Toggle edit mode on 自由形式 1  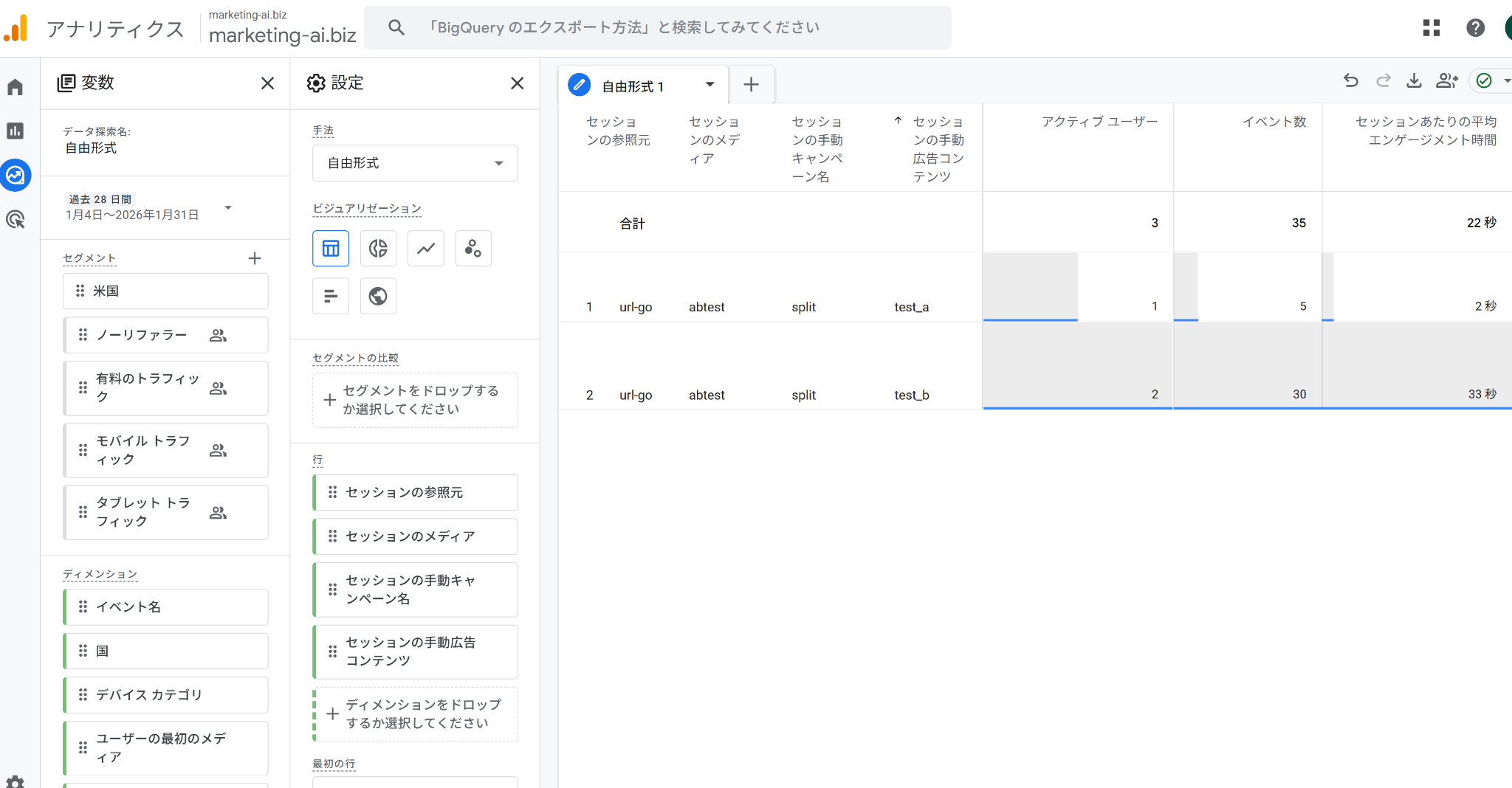[x=579, y=84]
